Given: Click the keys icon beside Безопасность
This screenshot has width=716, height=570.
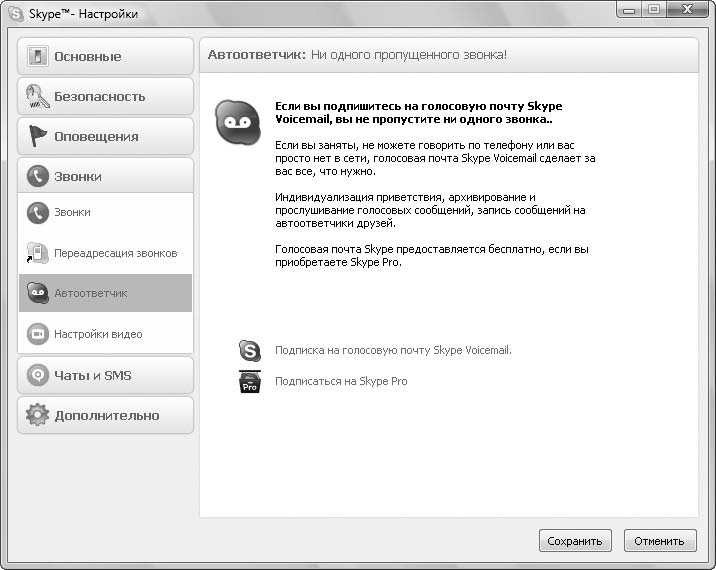Looking at the screenshot, I should click(x=37, y=96).
